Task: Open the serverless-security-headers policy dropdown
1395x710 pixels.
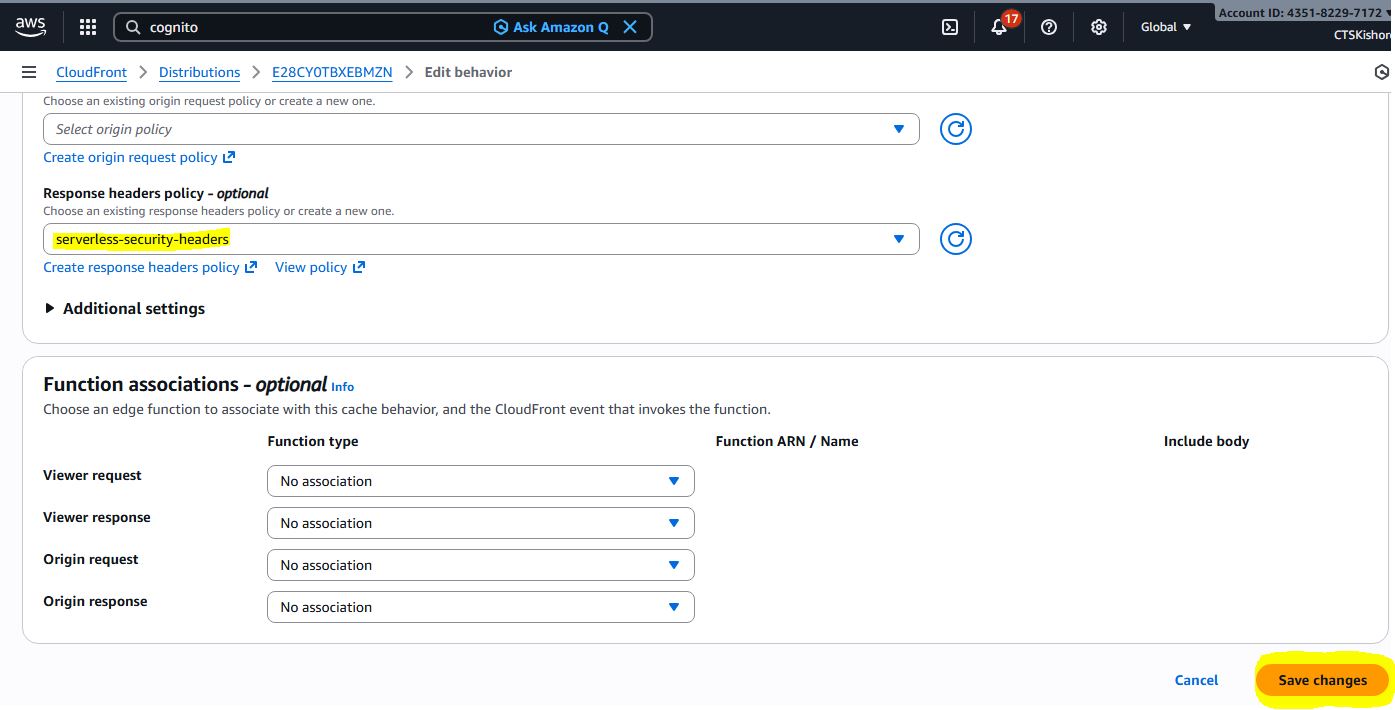Action: pos(480,239)
